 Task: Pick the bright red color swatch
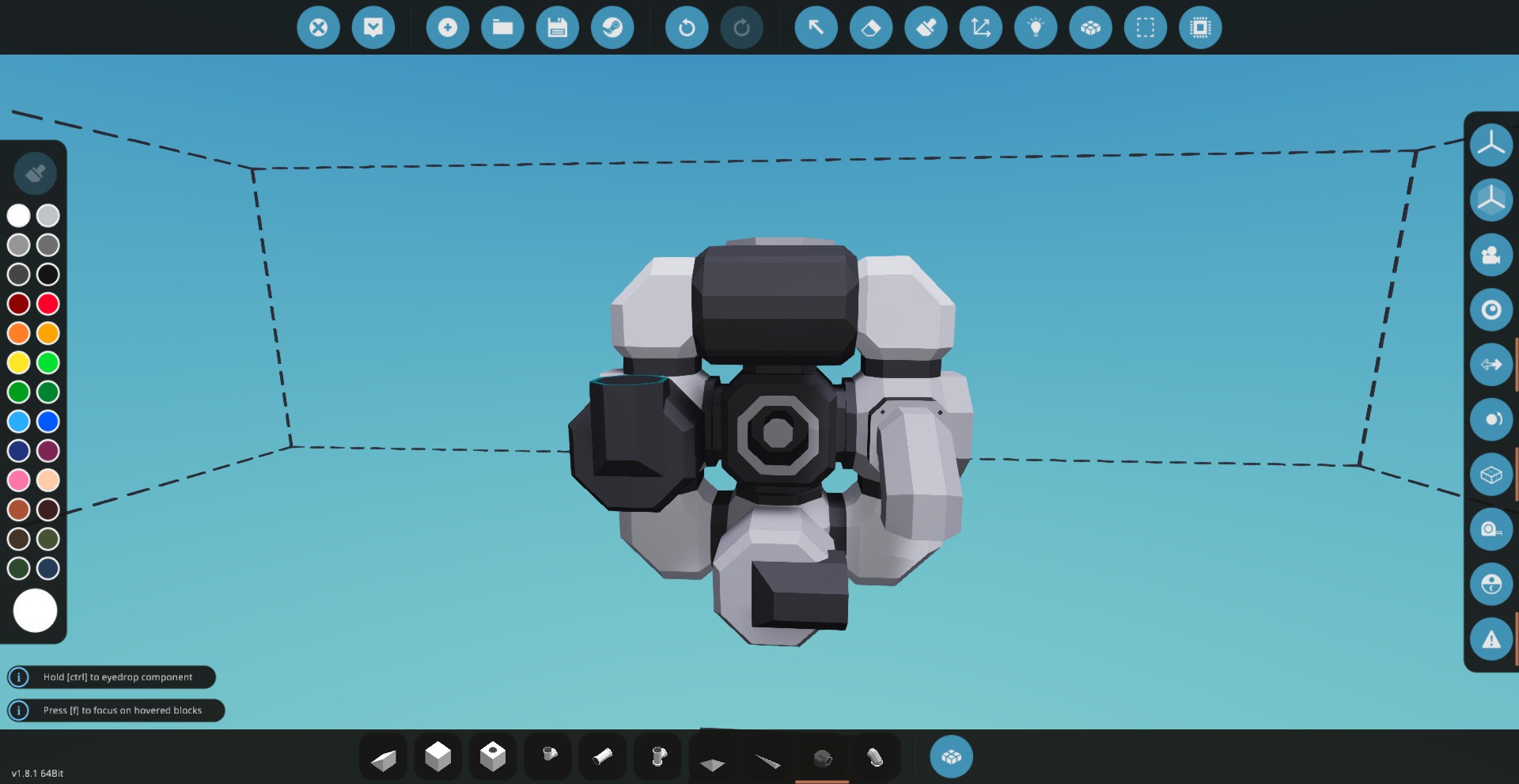click(x=48, y=304)
